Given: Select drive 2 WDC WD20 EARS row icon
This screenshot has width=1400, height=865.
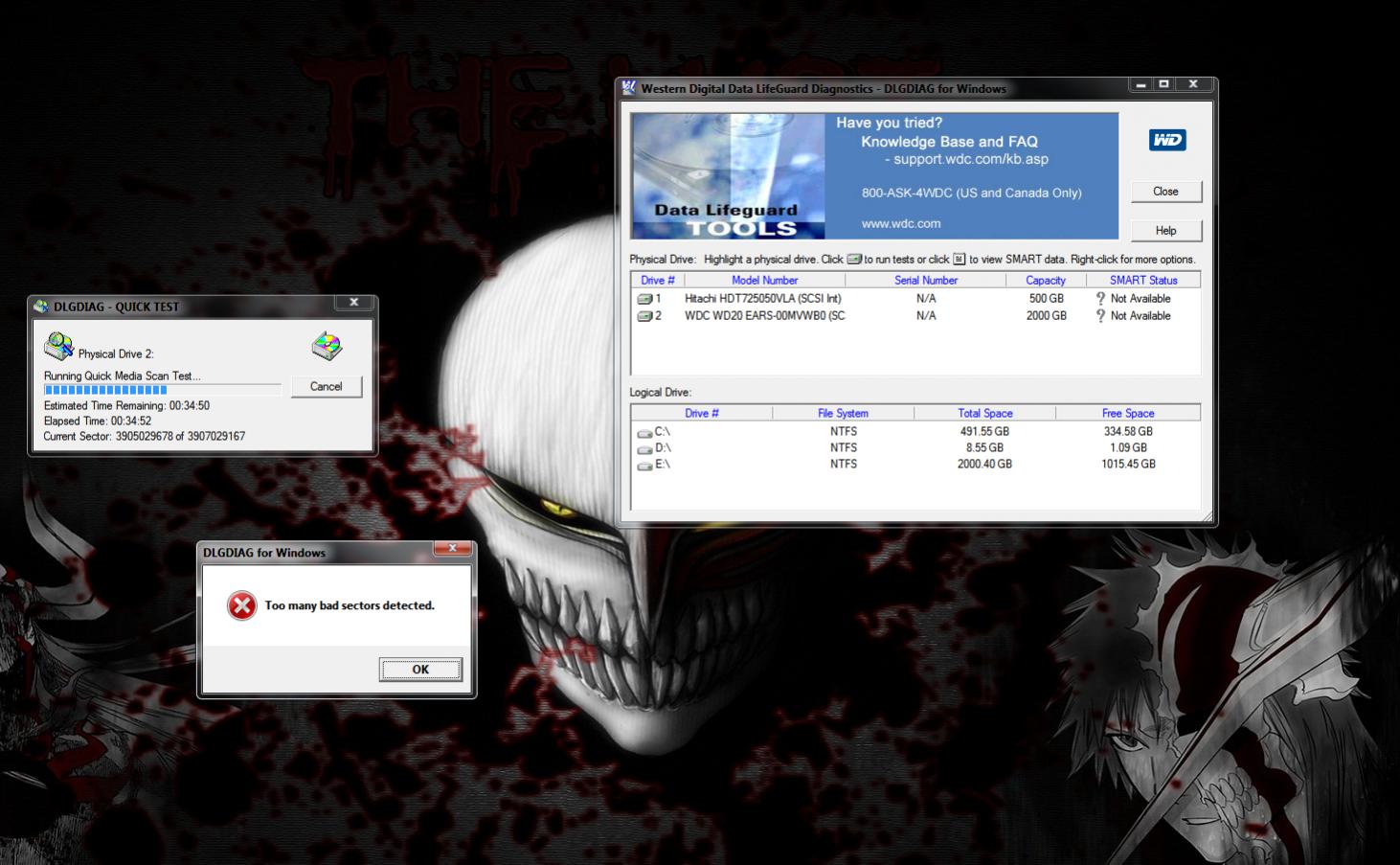Looking at the screenshot, I should point(644,316).
